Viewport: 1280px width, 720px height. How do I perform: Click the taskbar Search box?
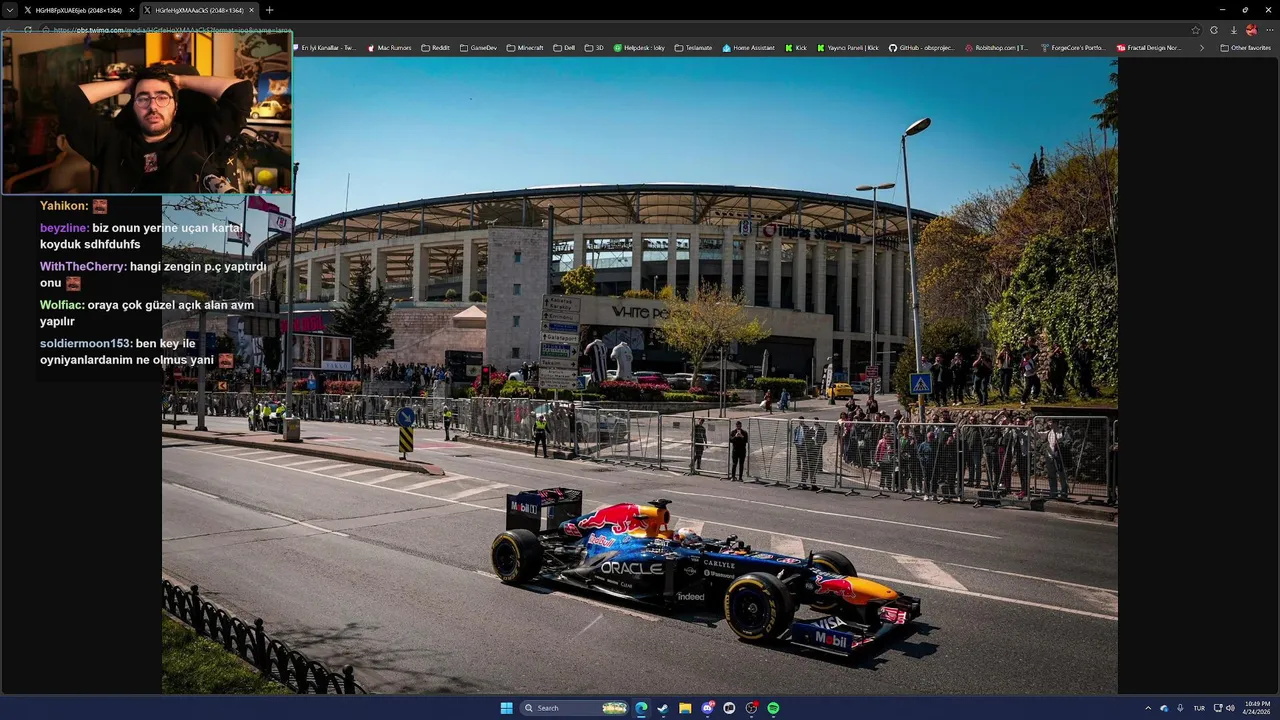click(575, 708)
